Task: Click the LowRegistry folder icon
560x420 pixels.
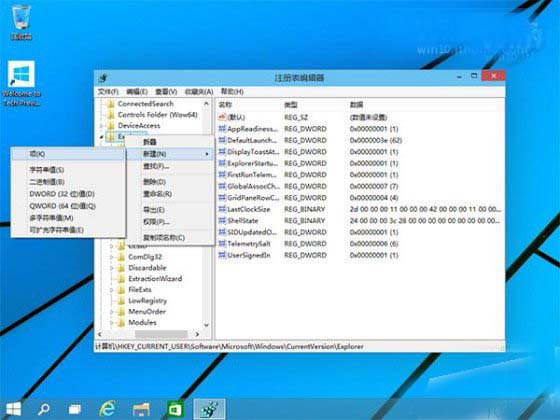Action: [x=121, y=300]
